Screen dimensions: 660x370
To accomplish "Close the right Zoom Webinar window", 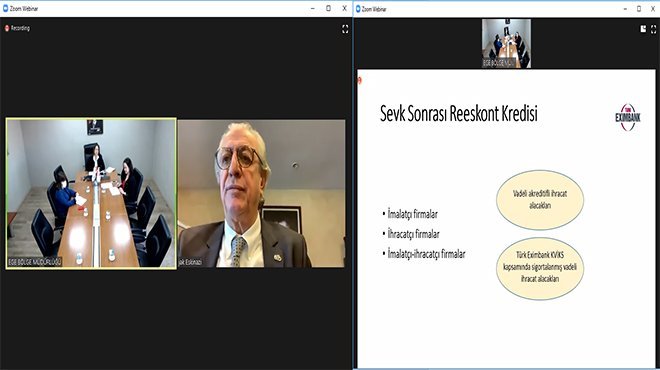I will click(x=653, y=8).
